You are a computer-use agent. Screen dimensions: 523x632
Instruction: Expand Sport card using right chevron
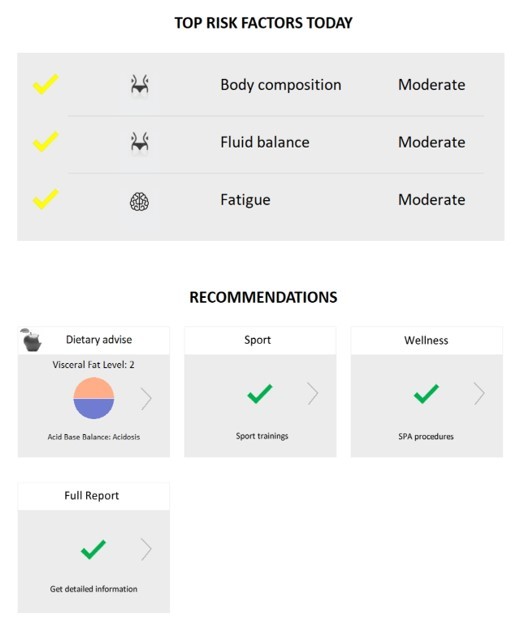[313, 393]
